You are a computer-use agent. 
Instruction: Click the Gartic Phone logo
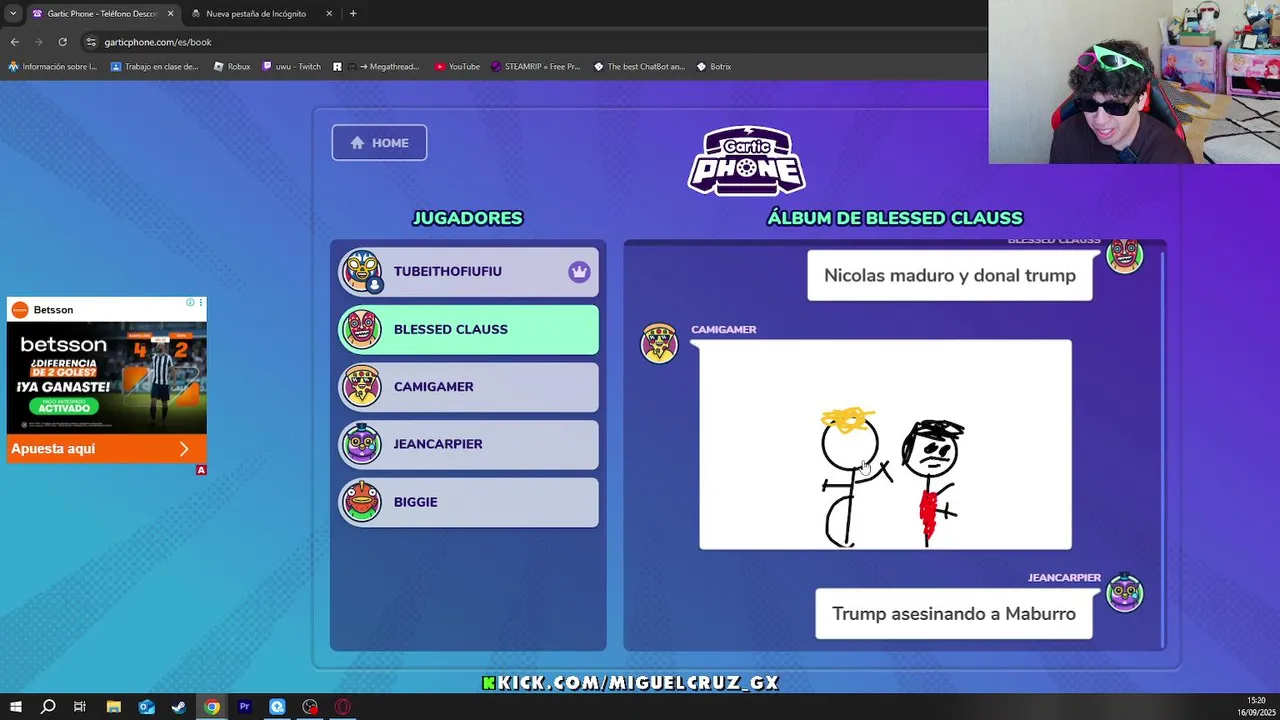(x=746, y=160)
